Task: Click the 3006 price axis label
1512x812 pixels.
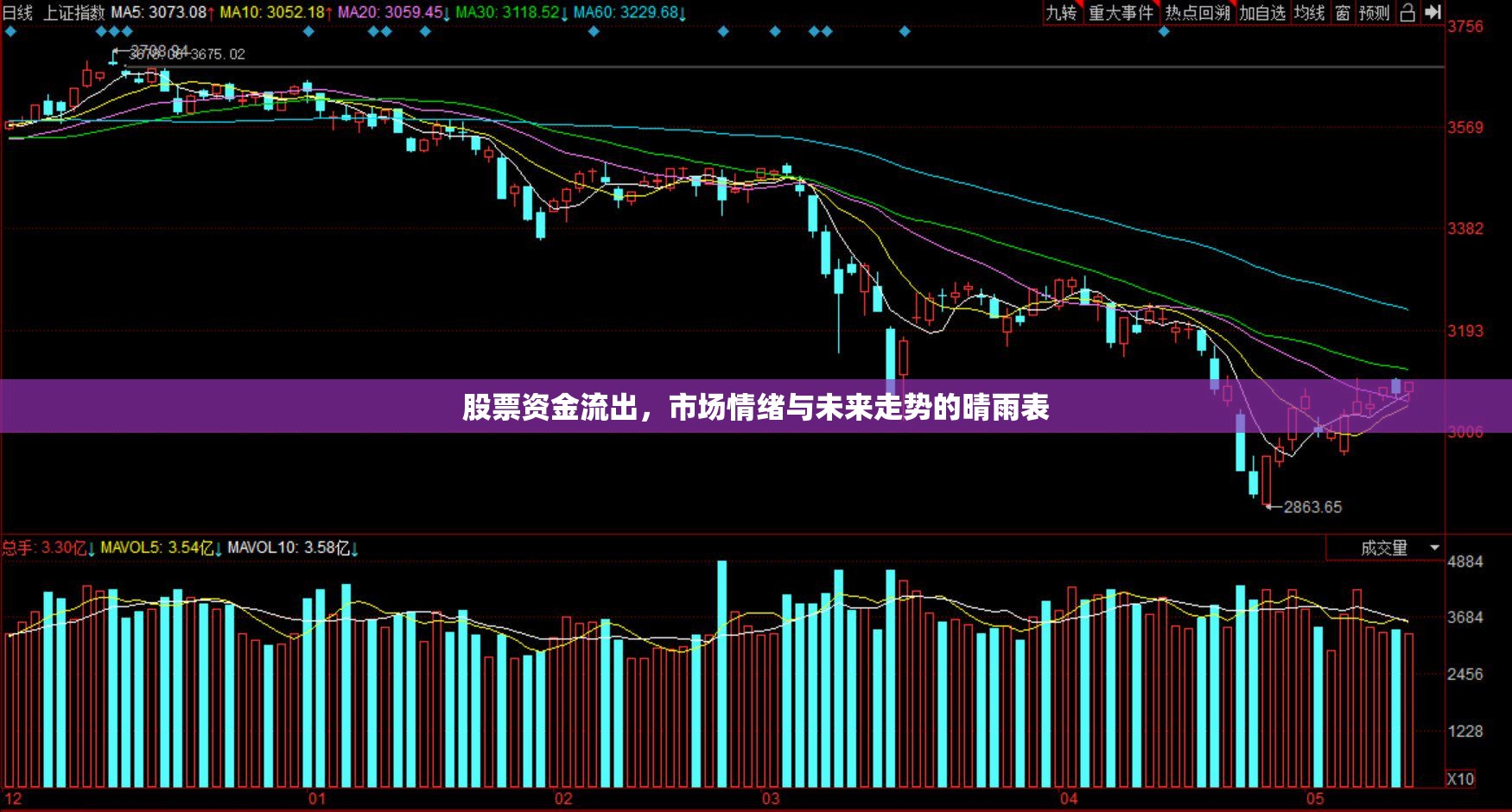Action: (1465, 431)
